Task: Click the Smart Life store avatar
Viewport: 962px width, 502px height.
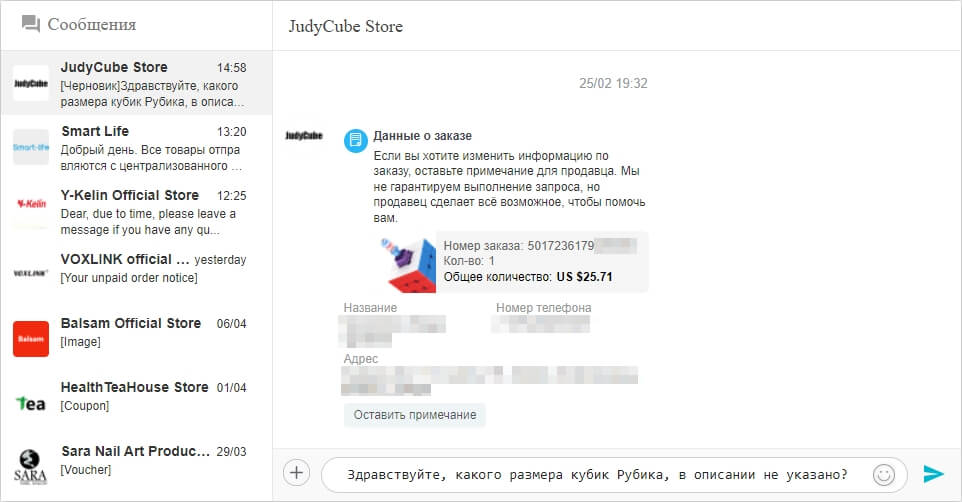Action: 30,147
